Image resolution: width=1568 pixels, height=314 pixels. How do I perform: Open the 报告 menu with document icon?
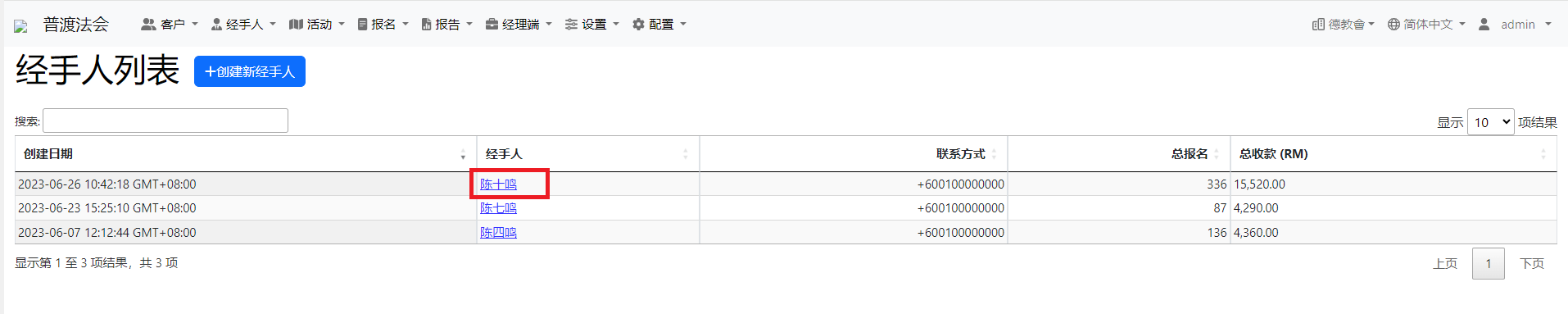coord(447,25)
